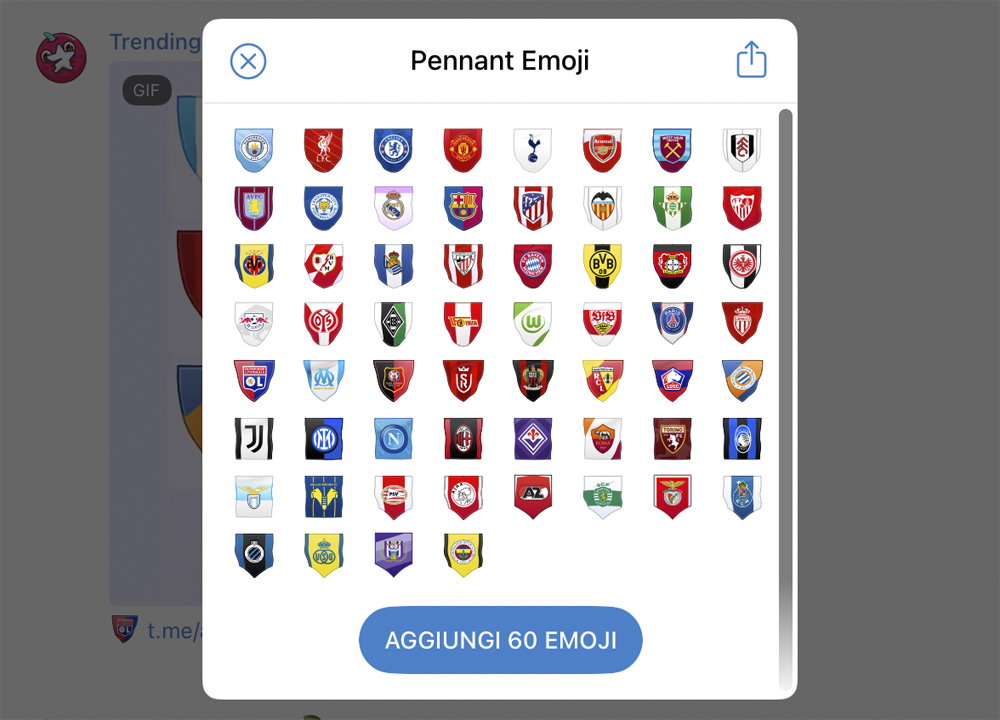The height and width of the screenshot is (720, 1000).
Task: Click the emoji list scrollbar
Action: pos(786,400)
